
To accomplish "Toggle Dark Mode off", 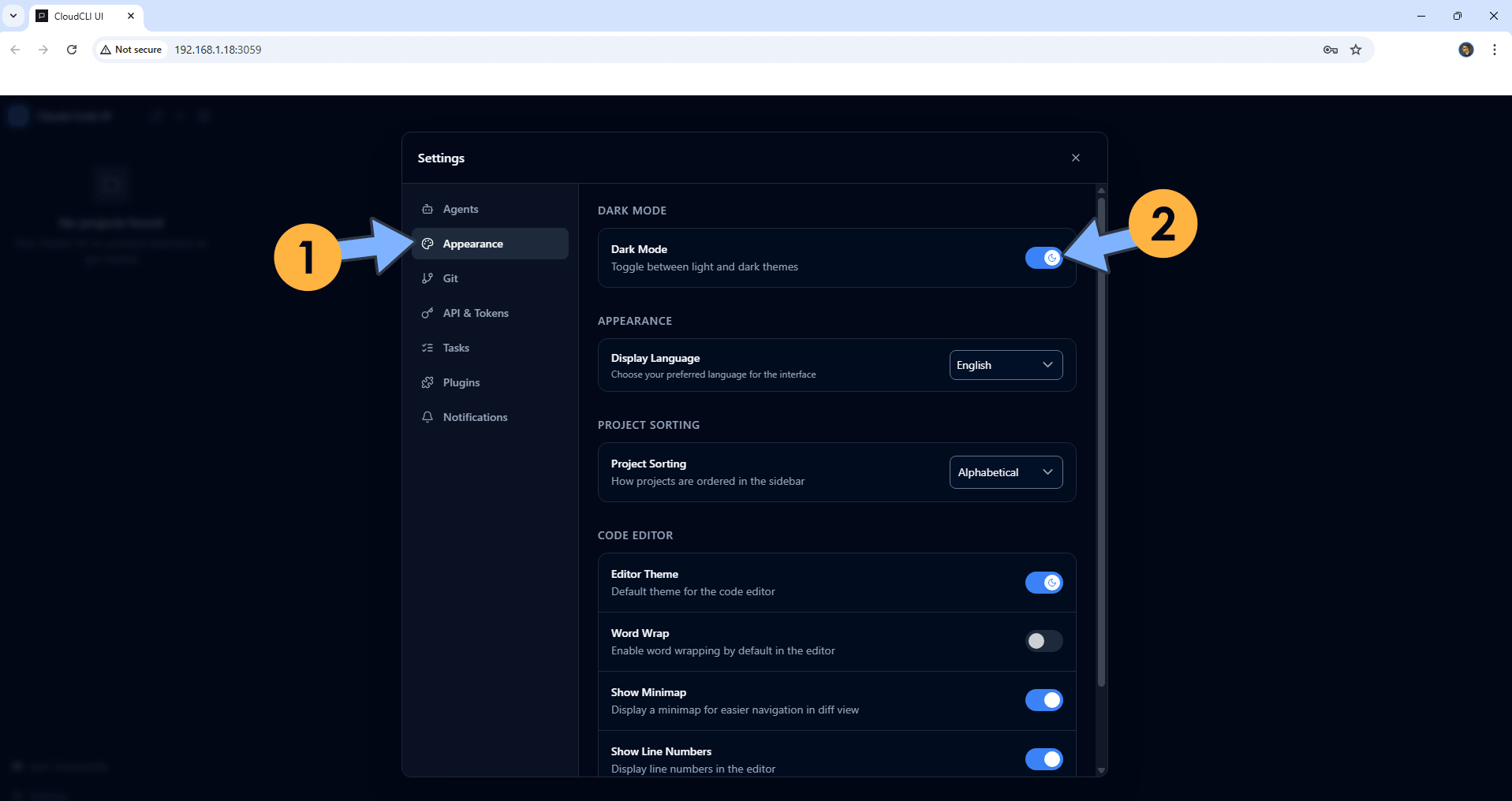I will (1043, 258).
